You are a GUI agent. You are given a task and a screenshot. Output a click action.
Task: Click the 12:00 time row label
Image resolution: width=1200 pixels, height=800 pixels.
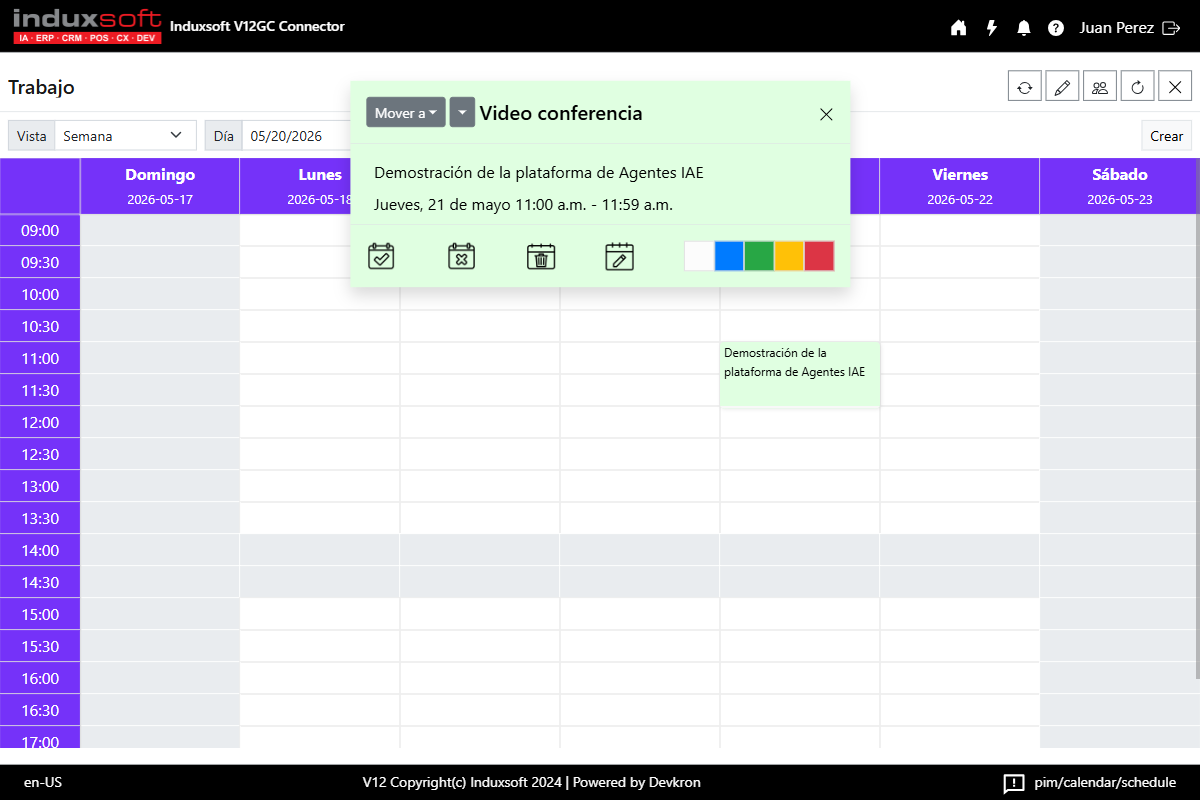click(40, 422)
